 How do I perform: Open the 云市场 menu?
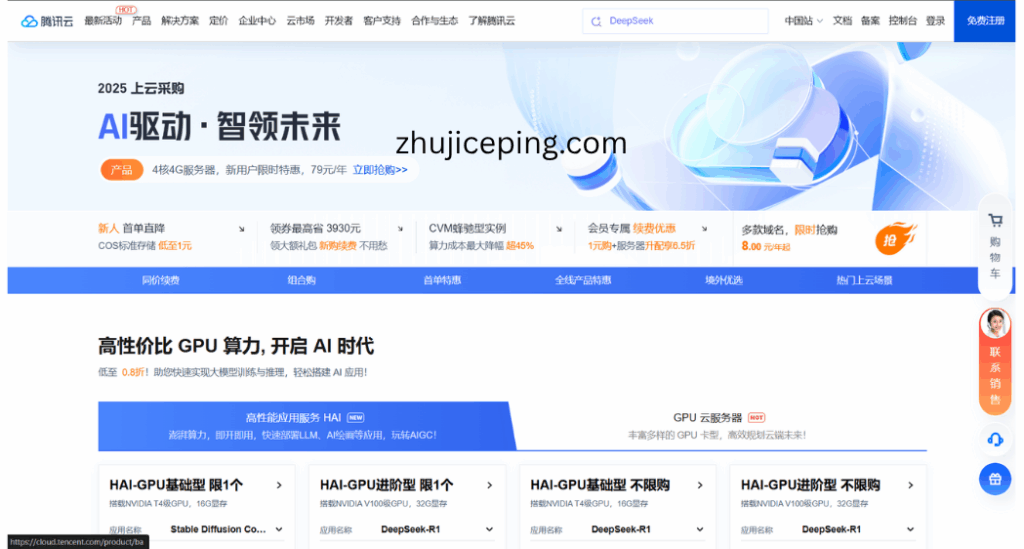pos(300,21)
